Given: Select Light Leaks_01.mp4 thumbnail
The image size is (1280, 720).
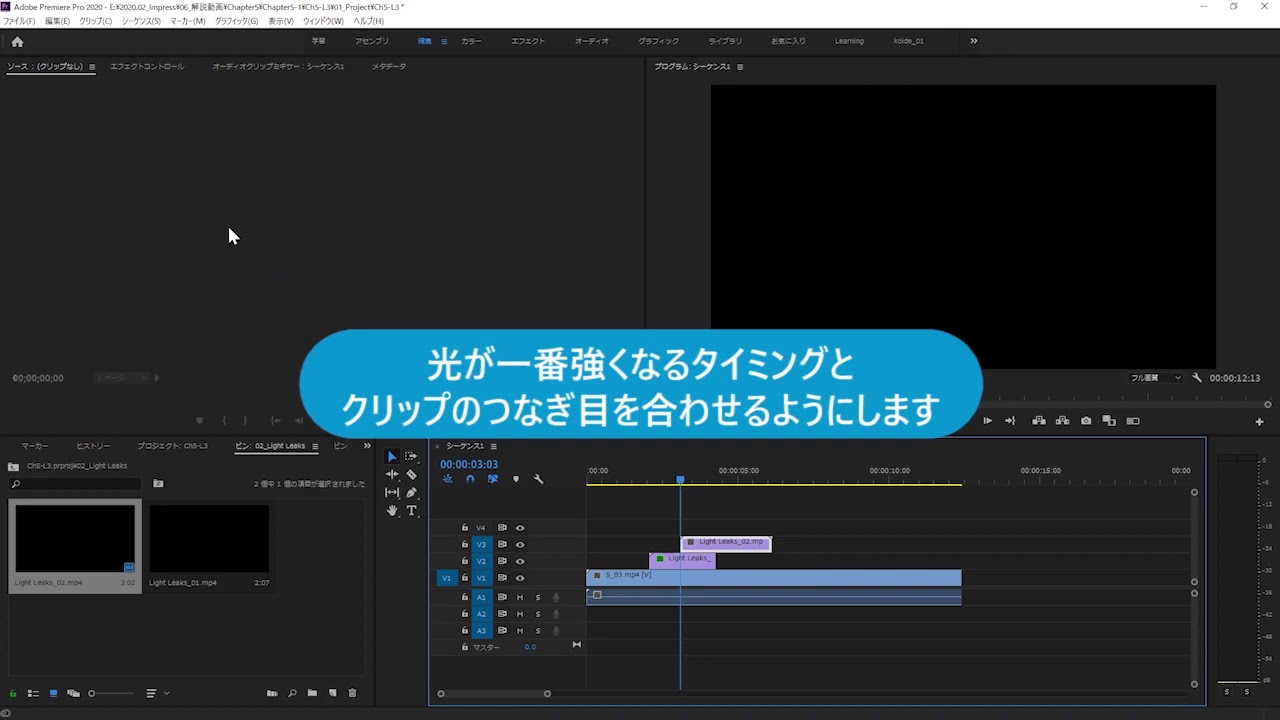Looking at the screenshot, I should tap(209, 539).
